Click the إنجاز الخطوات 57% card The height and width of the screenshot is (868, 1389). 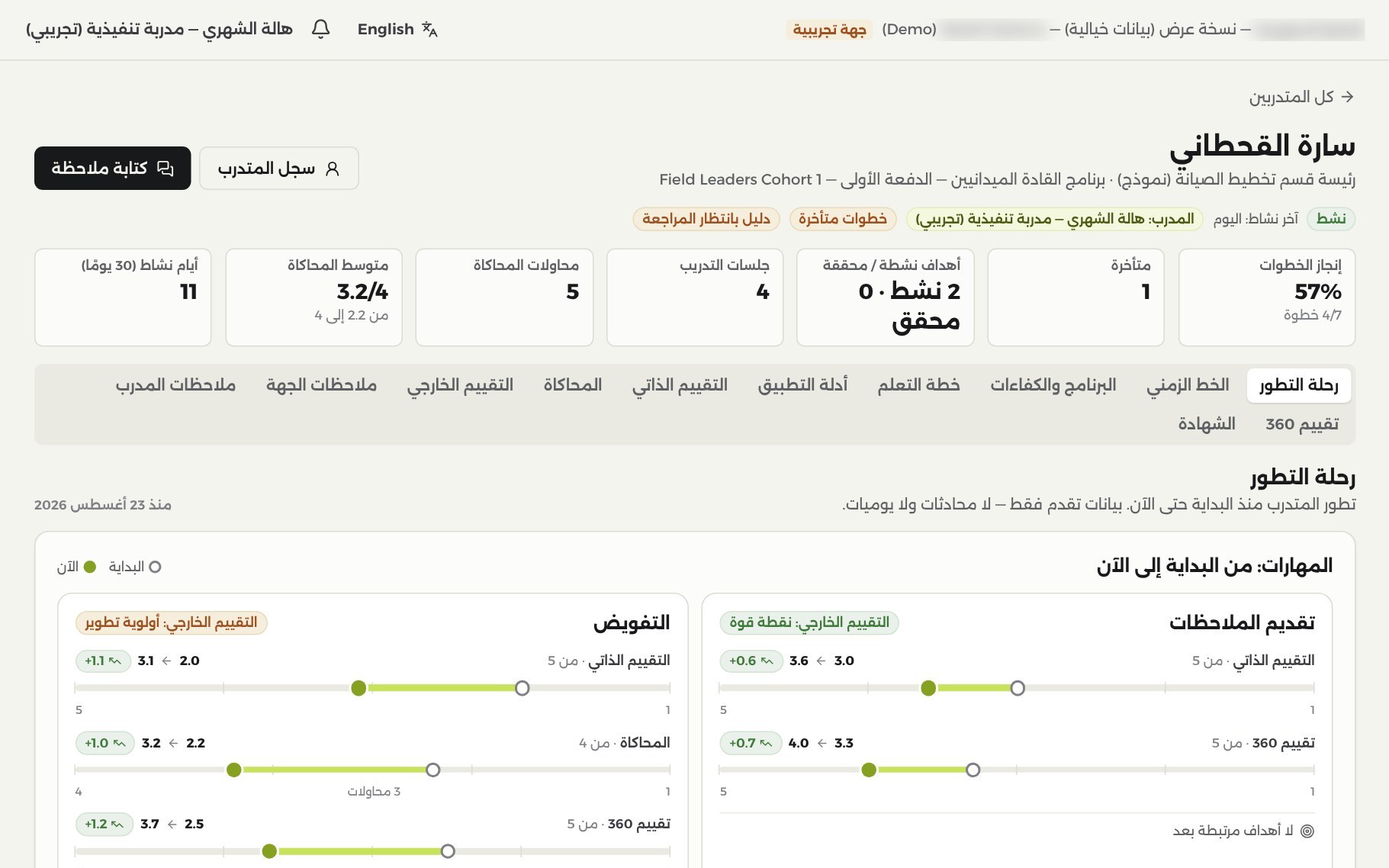[1266, 297]
